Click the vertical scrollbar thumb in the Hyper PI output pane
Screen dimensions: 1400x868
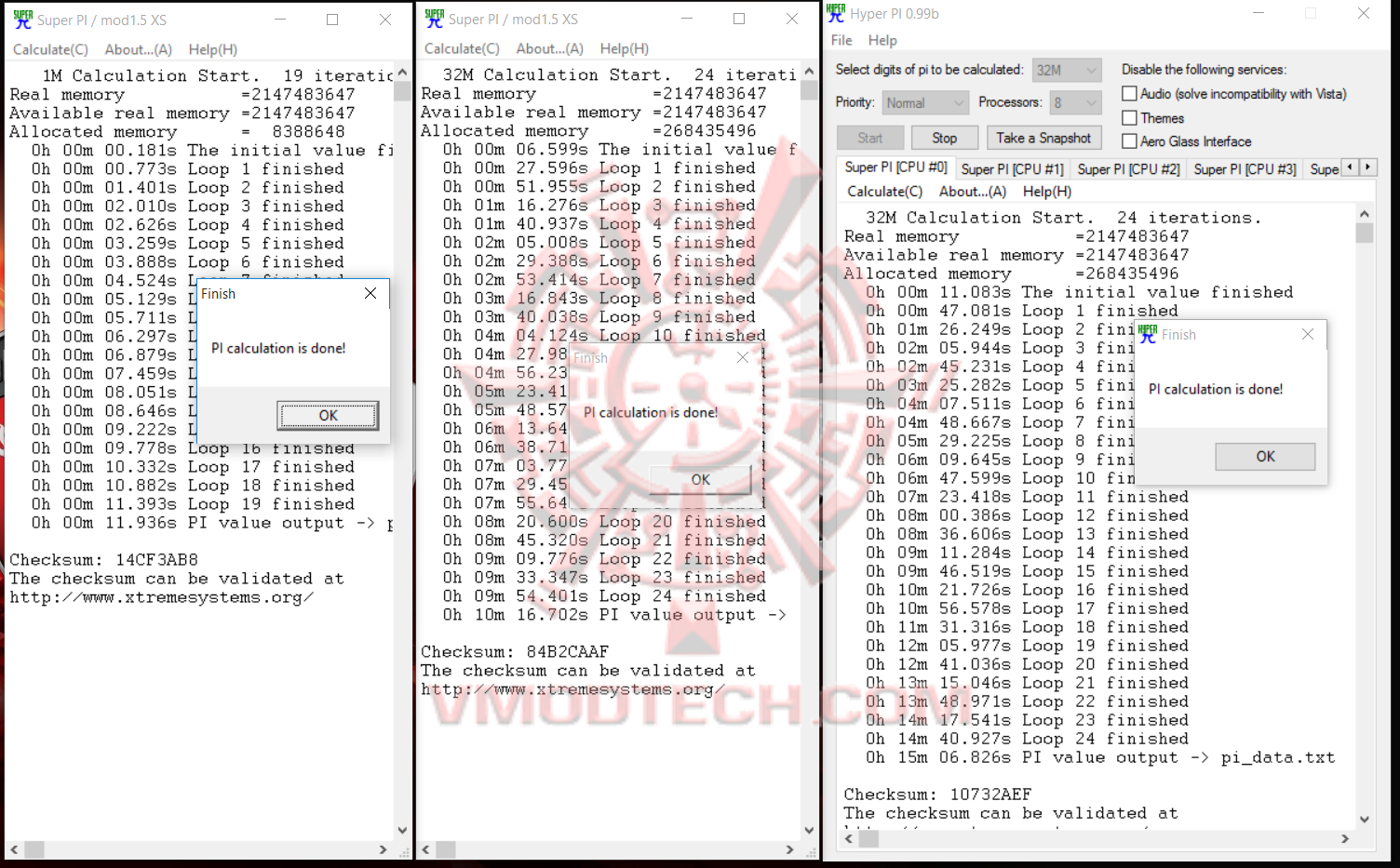(x=1365, y=233)
